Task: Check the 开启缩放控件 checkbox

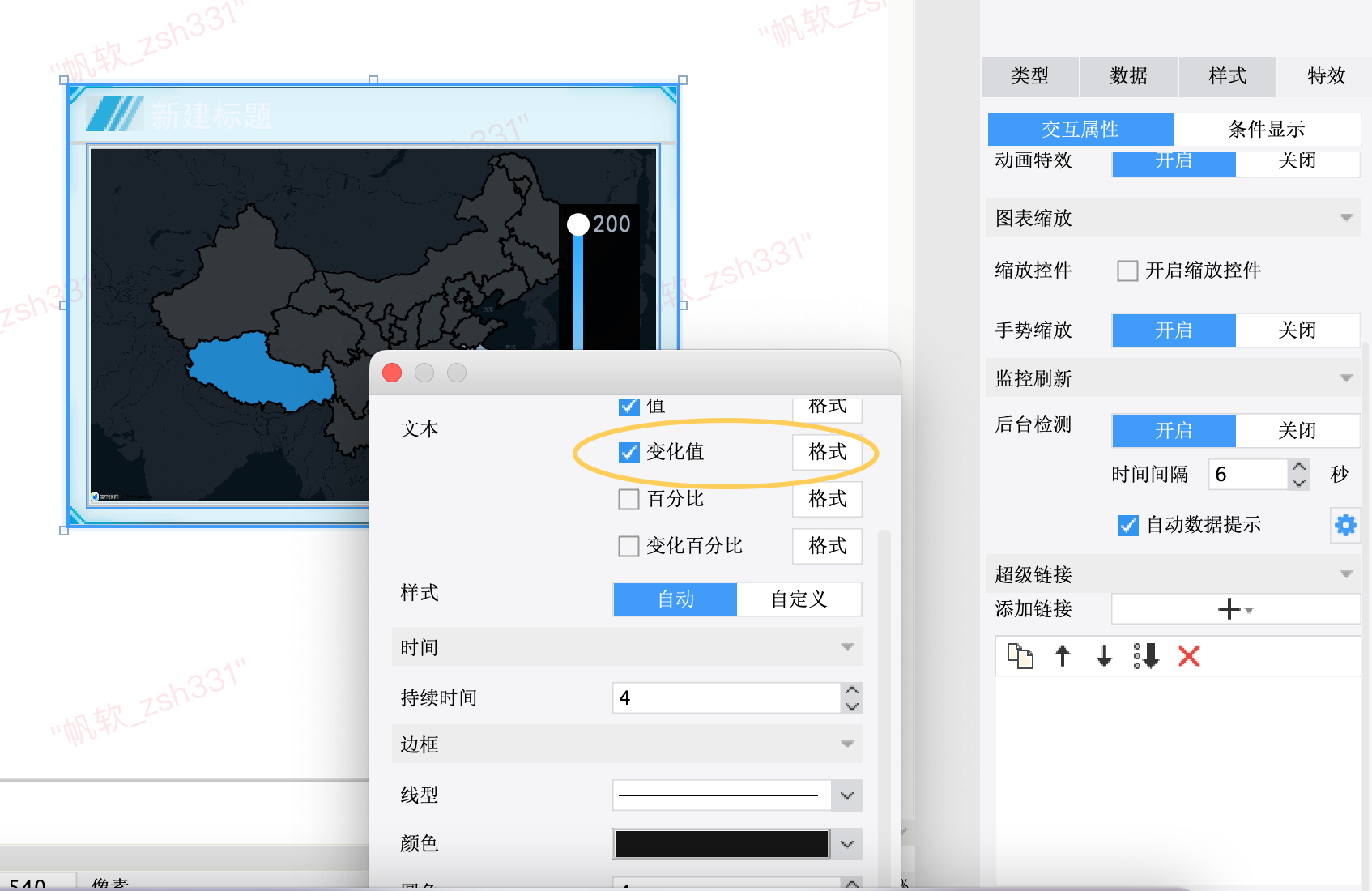Action: (1127, 271)
